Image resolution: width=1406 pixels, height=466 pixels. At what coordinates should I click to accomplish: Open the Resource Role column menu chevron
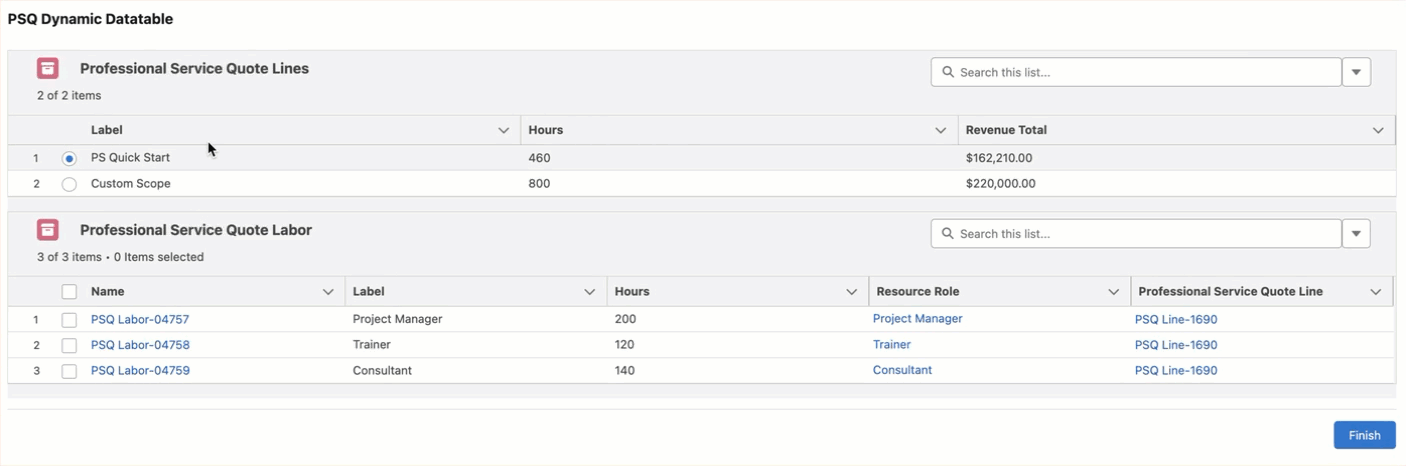(x=1114, y=292)
